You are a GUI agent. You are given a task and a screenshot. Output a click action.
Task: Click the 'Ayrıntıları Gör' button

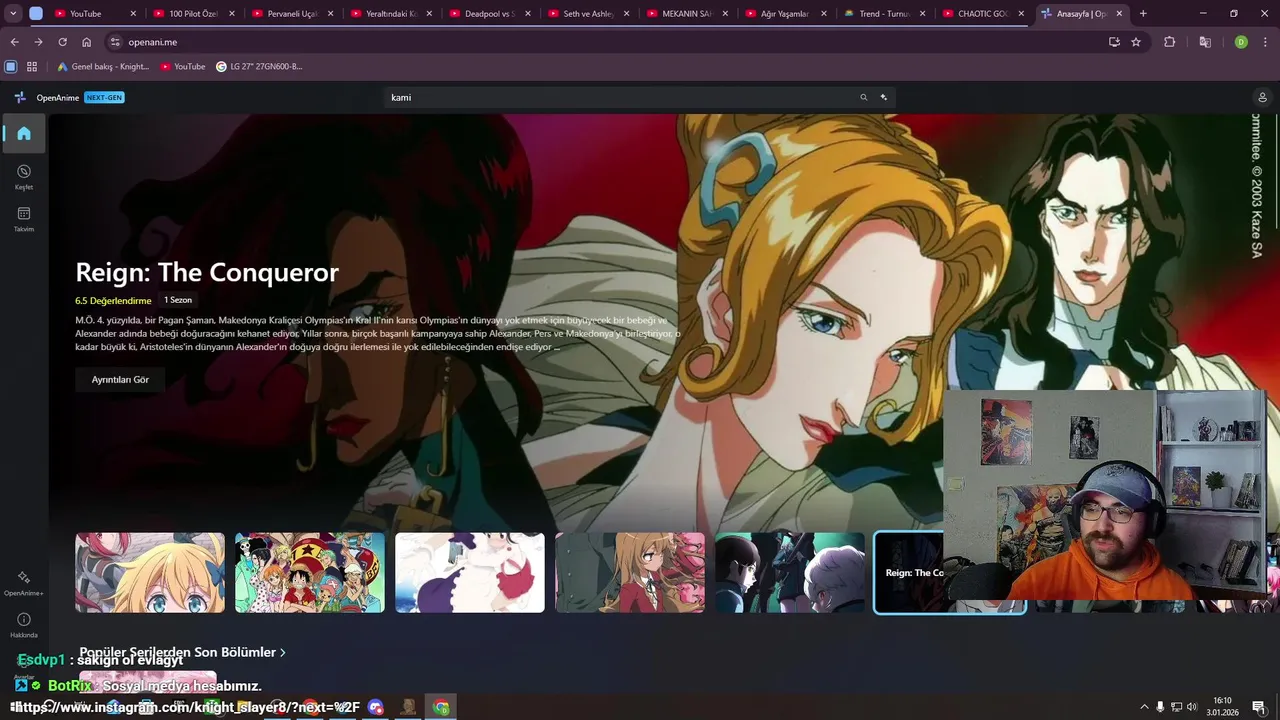click(120, 380)
